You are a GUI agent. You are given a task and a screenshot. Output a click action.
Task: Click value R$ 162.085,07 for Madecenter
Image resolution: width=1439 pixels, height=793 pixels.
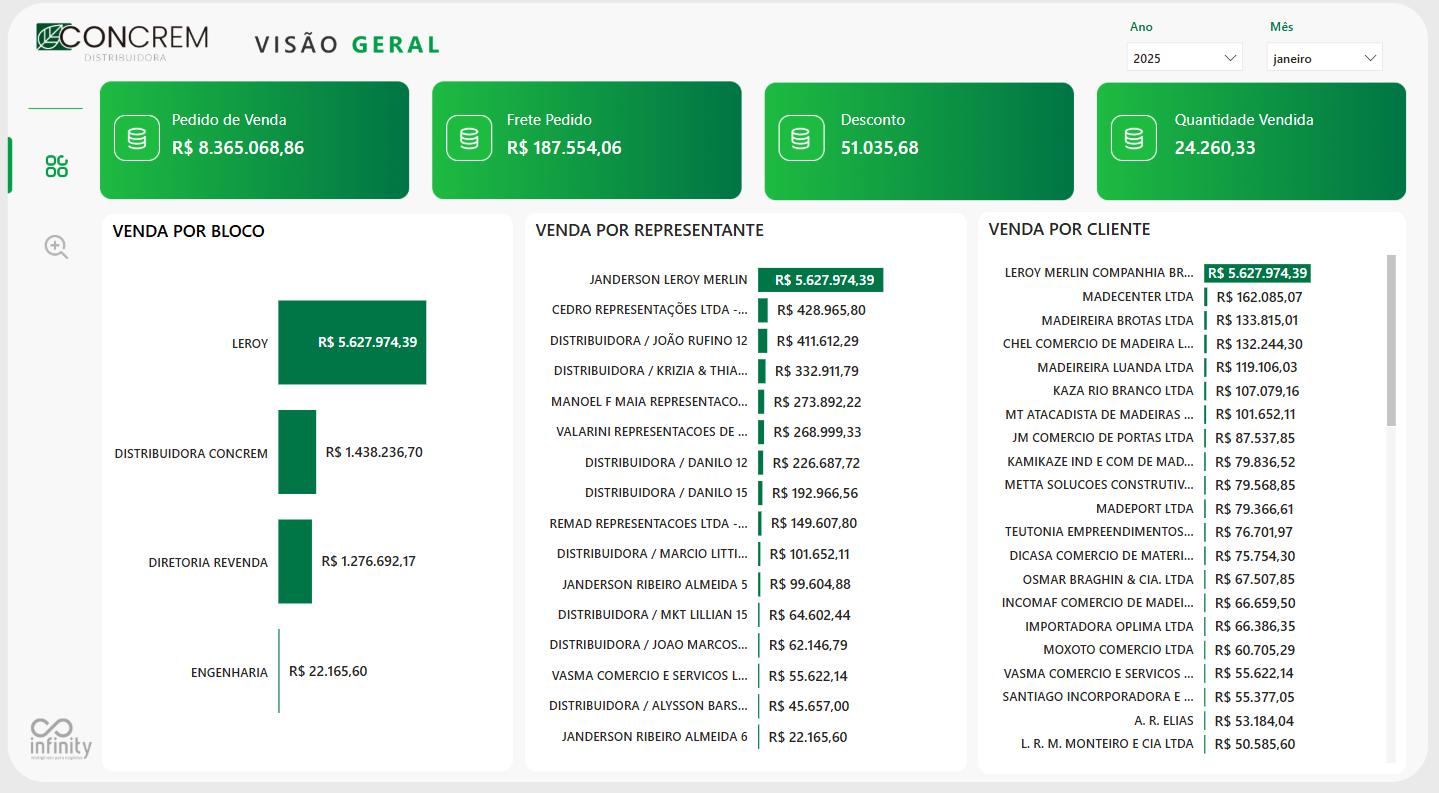click(x=1259, y=297)
